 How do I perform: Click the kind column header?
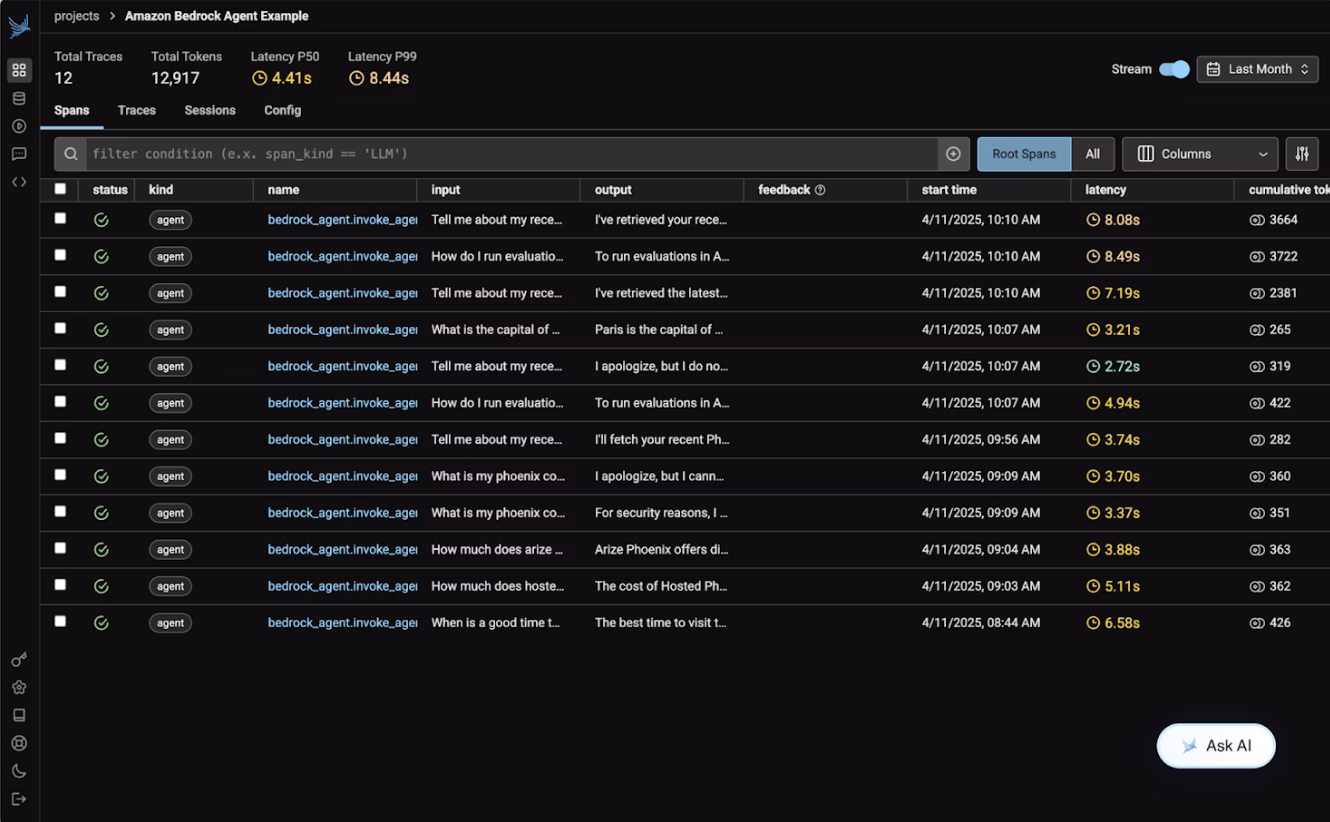click(x=161, y=190)
